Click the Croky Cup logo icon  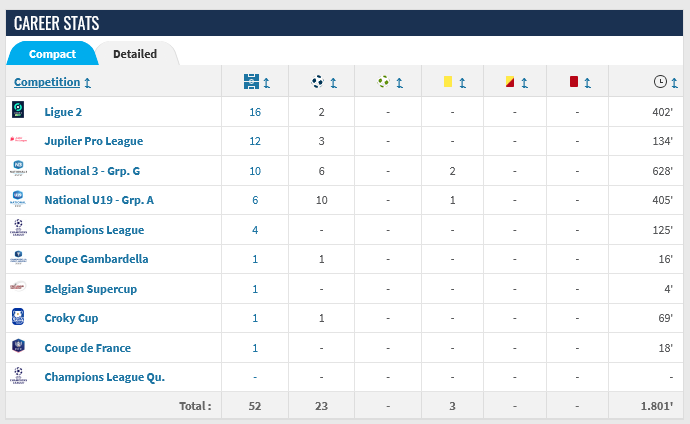pyautogui.click(x=18, y=318)
